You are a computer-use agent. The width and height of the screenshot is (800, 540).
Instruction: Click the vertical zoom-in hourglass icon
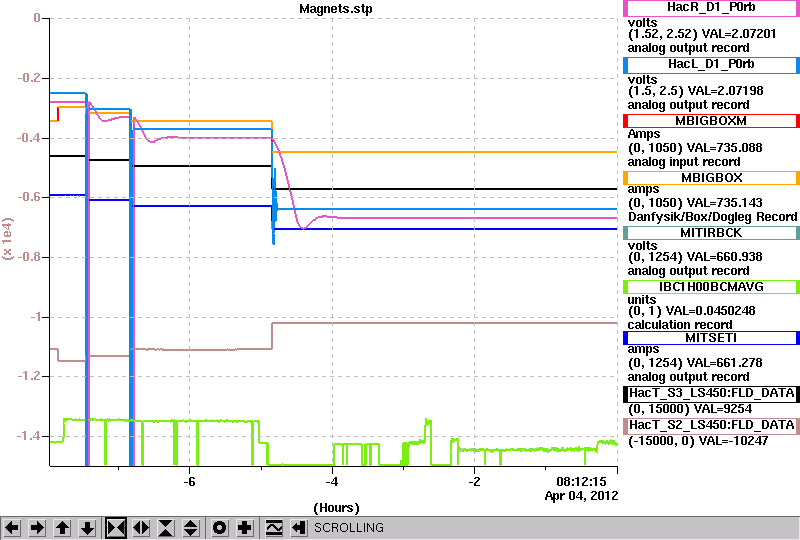166,528
